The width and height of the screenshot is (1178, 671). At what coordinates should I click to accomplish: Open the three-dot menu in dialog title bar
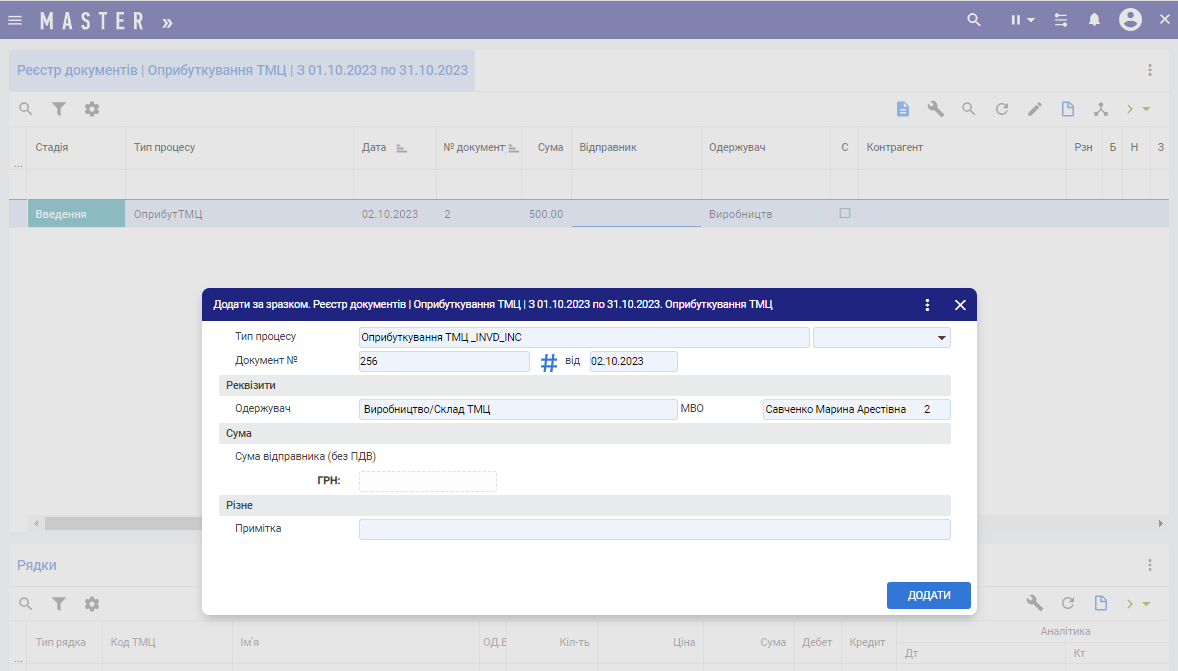pyautogui.click(x=927, y=305)
